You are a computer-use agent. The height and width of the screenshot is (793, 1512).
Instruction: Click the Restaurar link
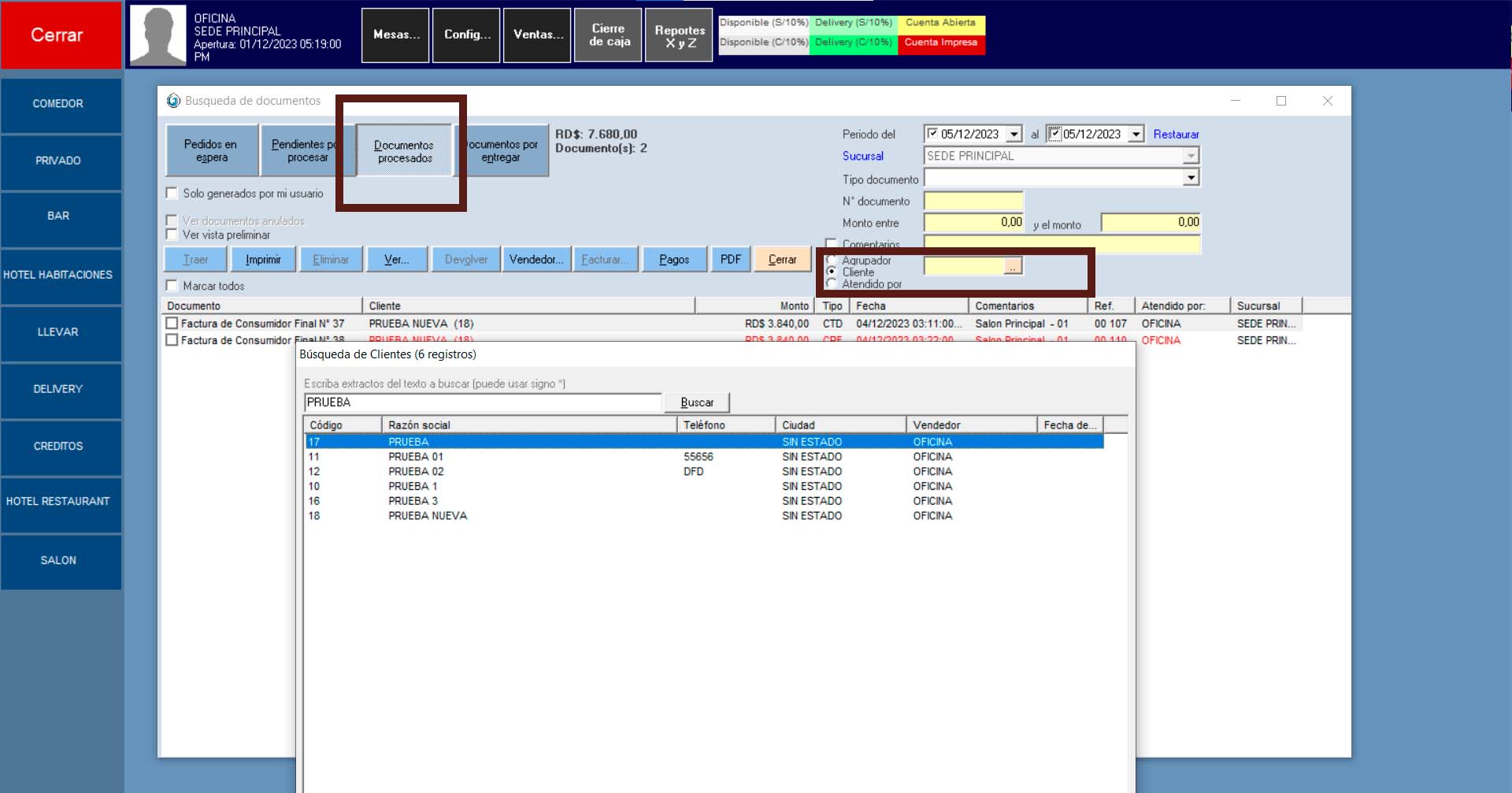pos(1176,134)
